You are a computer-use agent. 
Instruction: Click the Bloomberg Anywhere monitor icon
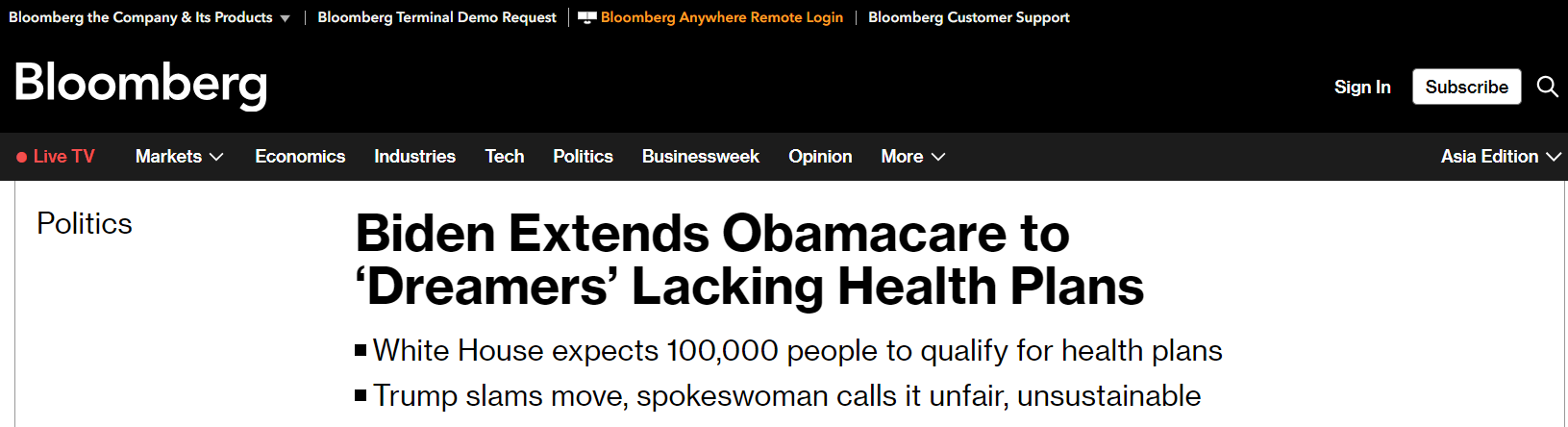point(587,17)
